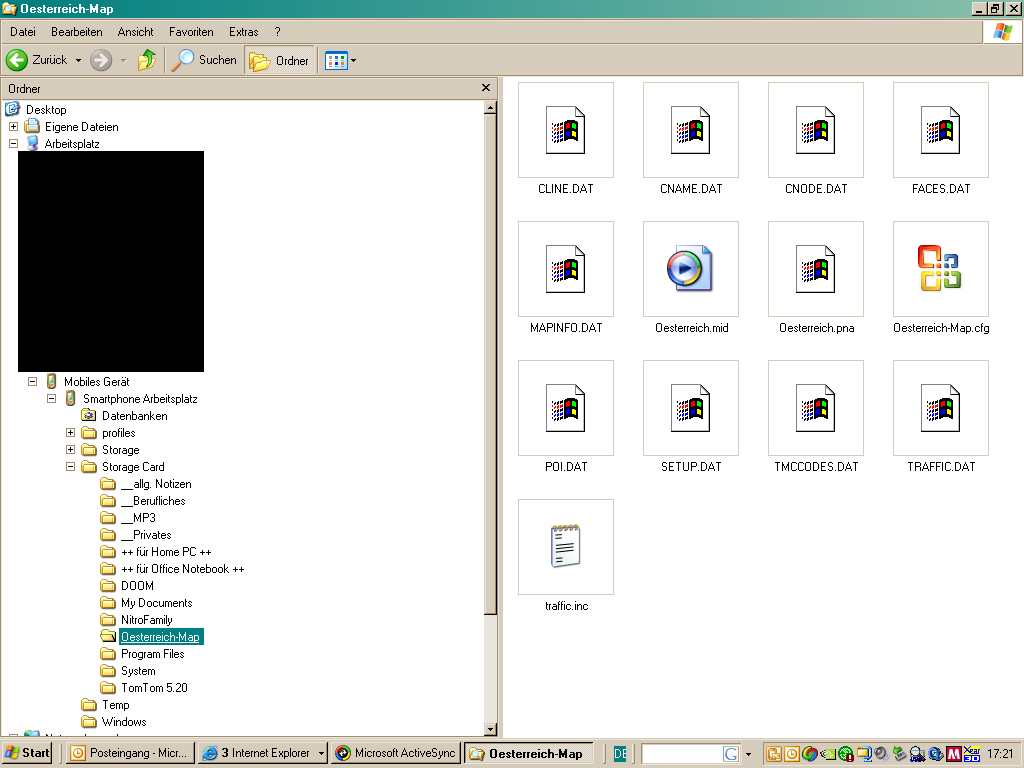
Task: Select the __Privates folder
Action: (146, 535)
